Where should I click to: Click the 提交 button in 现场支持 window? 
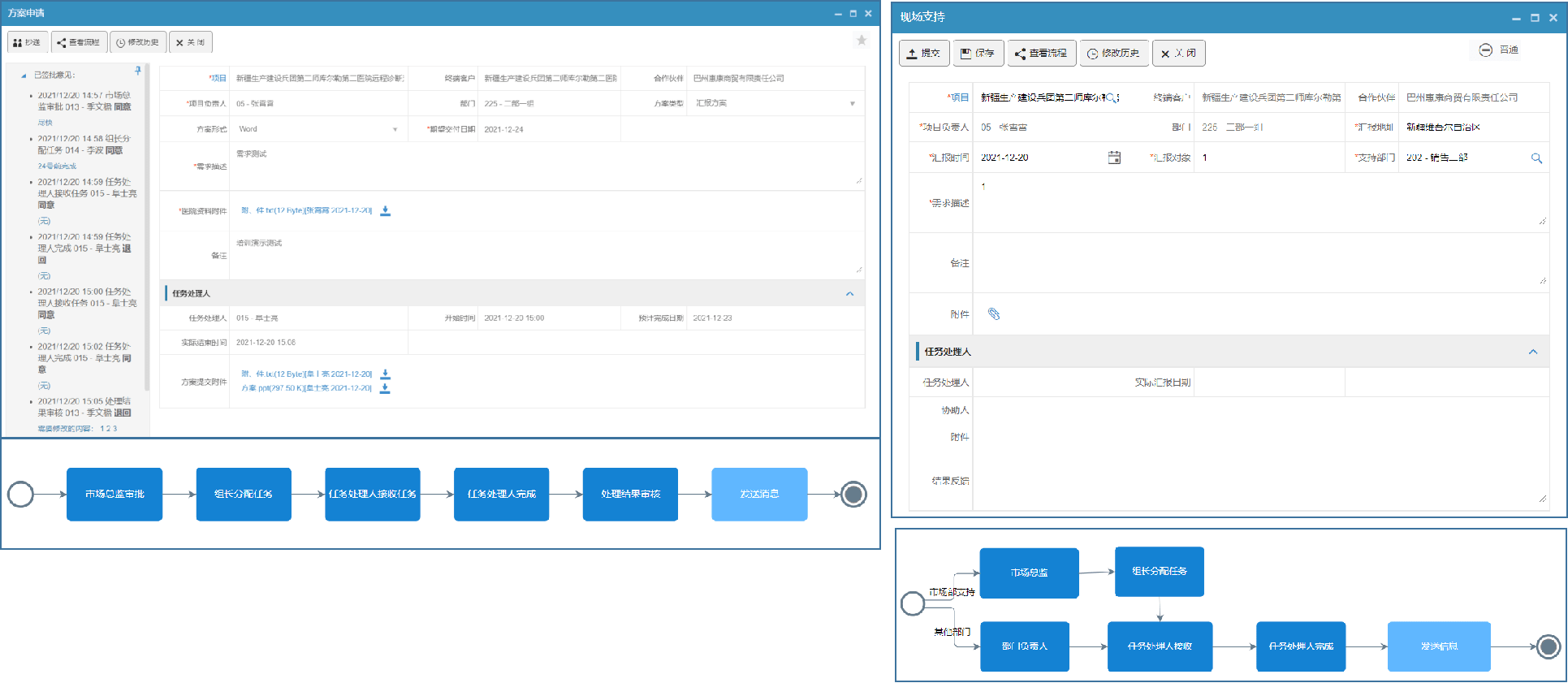click(924, 54)
